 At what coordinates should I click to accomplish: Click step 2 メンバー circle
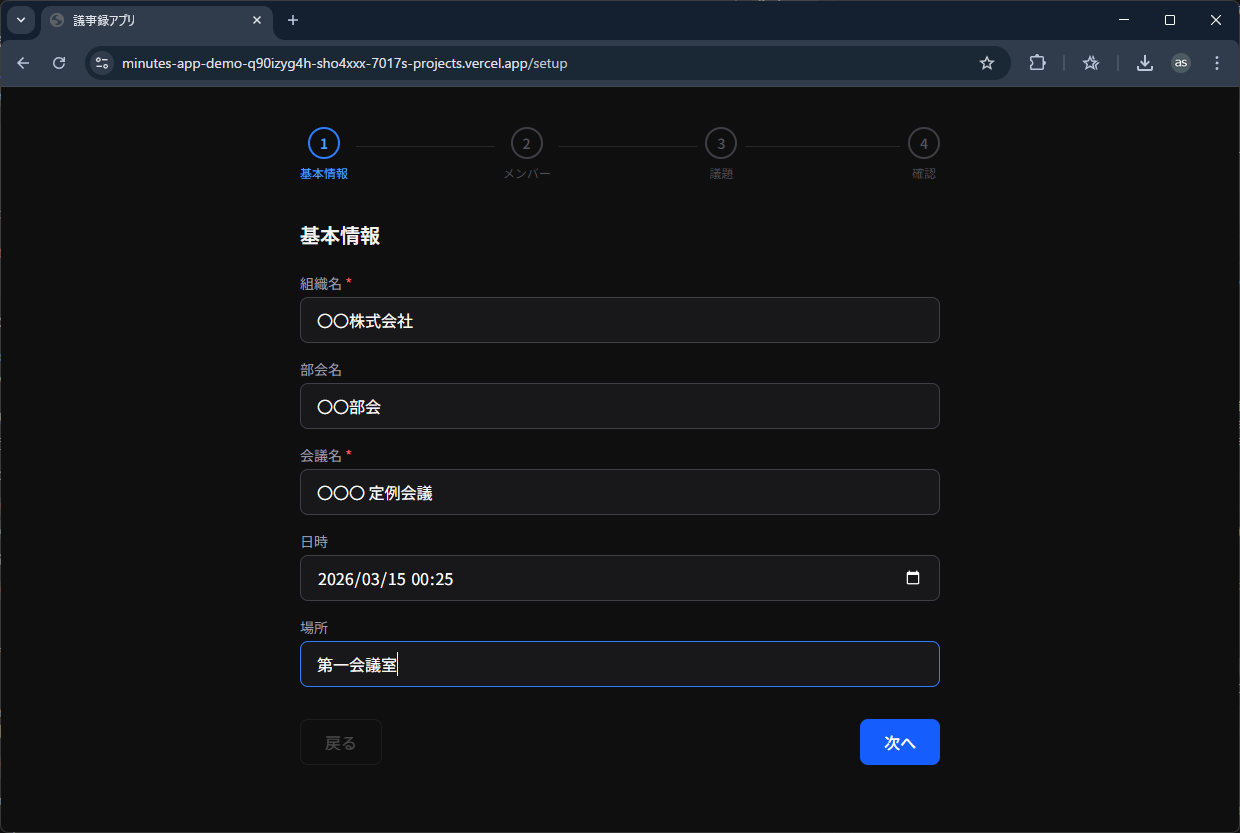point(526,144)
